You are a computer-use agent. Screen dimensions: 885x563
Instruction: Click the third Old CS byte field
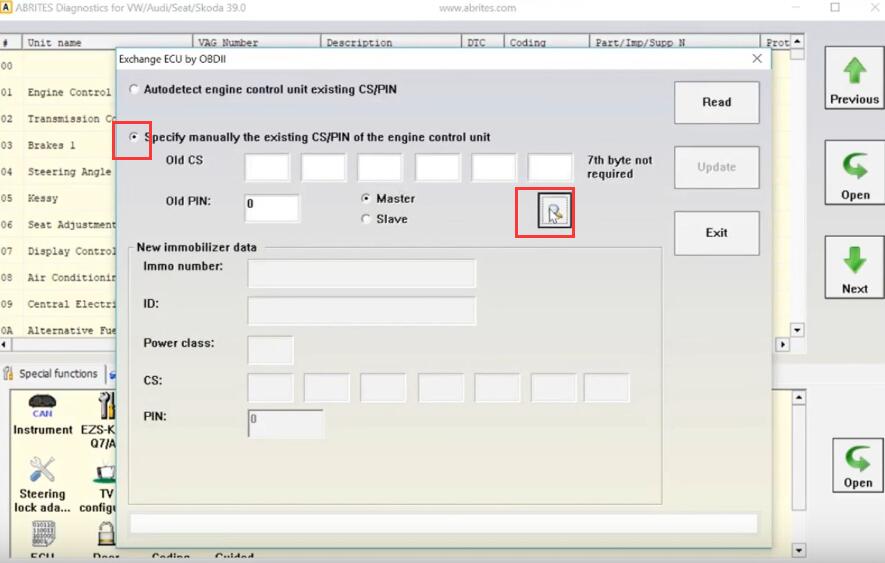(380, 167)
